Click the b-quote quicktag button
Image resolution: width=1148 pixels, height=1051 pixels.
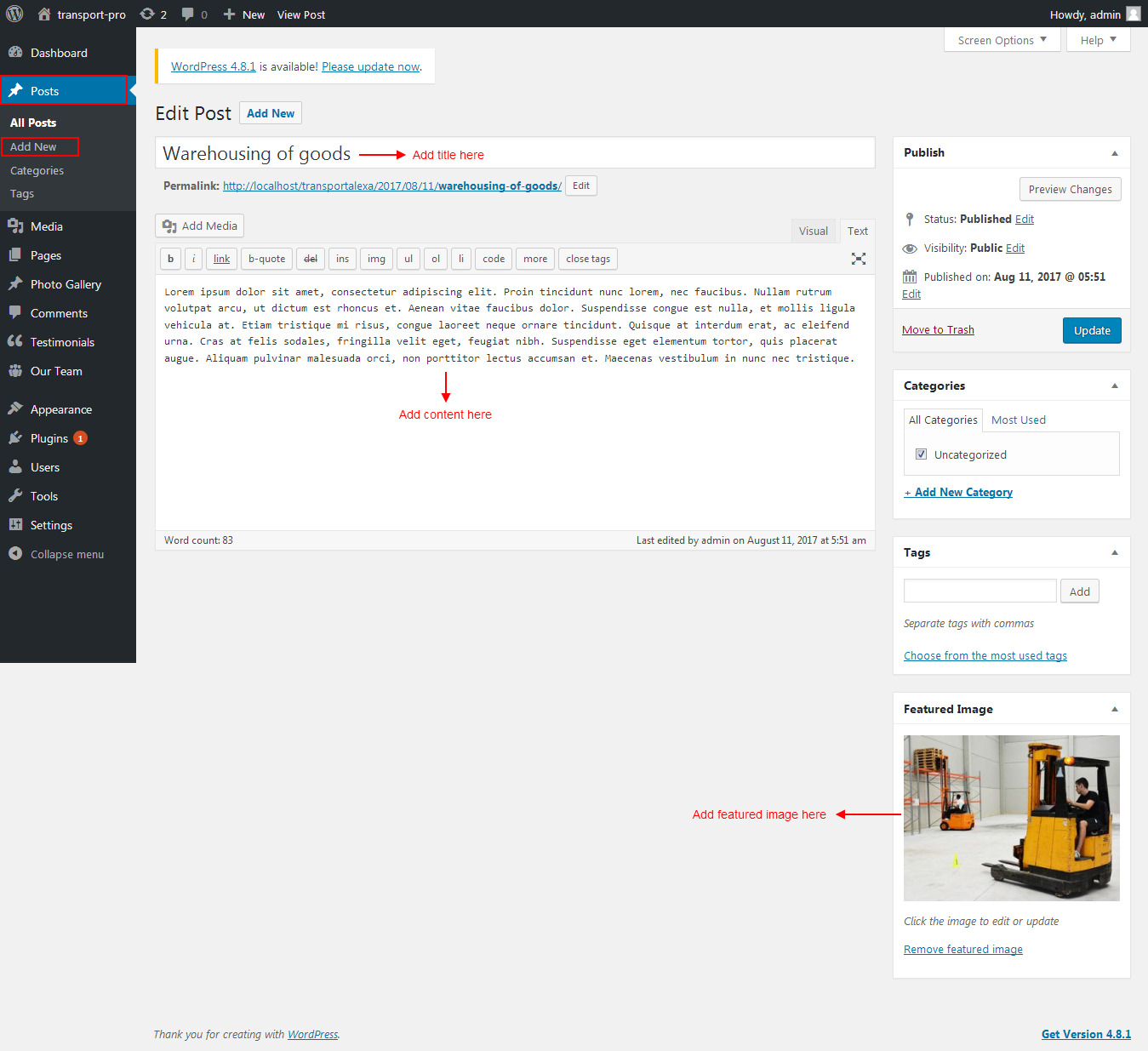pyautogui.click(x=266, y=259)
